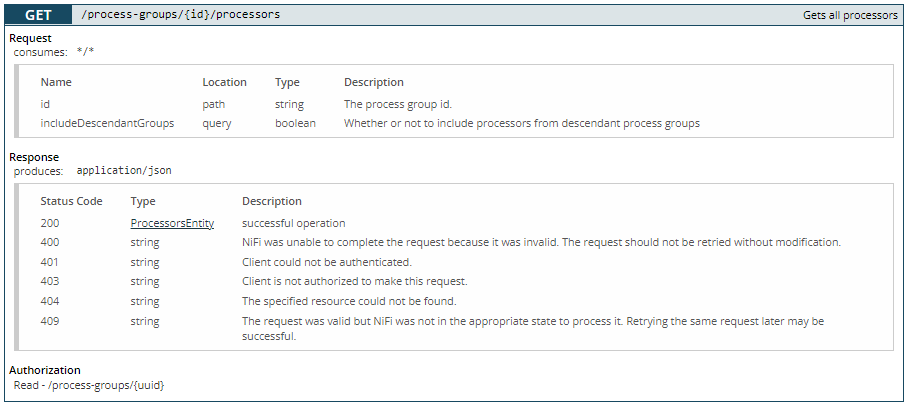The height and width of the screenshot is (407, 909).
Task: Click the Authorization section heading
Action: pos(45,370)
